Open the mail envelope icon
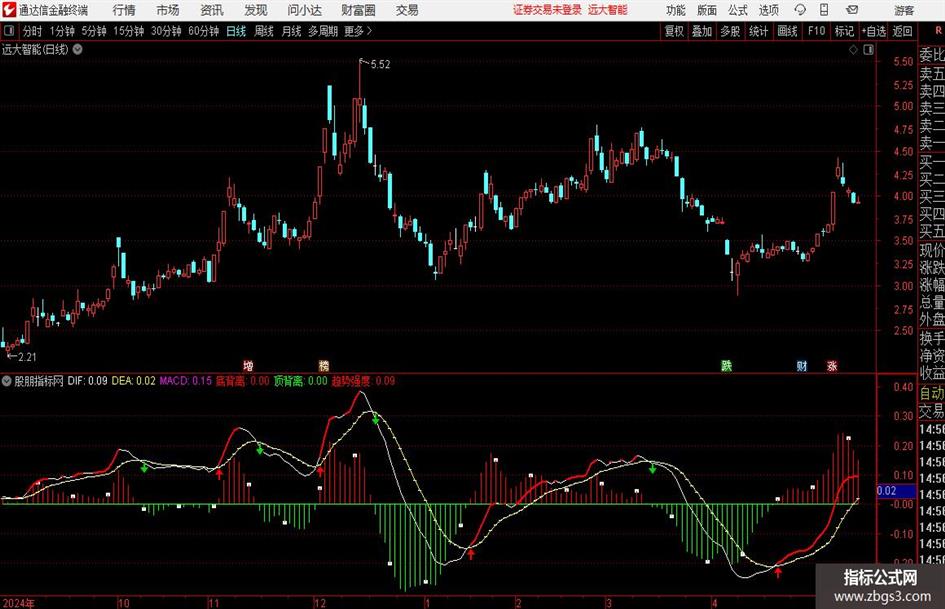945x609 pixels. [852, 10]
